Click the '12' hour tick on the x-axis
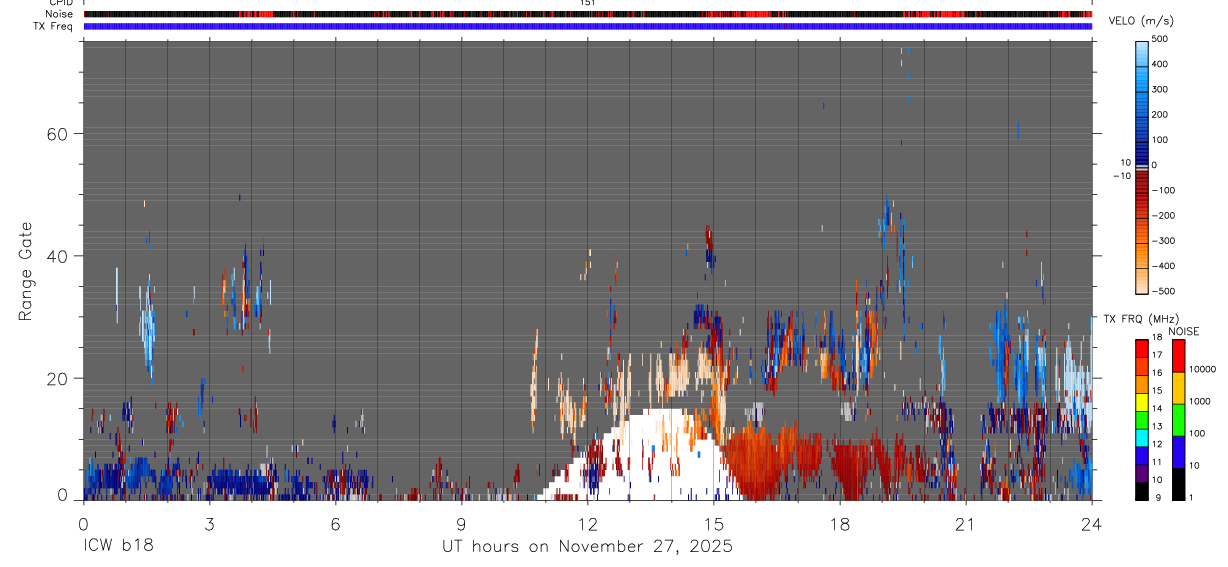Screen dimensions: 1228x567 588,523
